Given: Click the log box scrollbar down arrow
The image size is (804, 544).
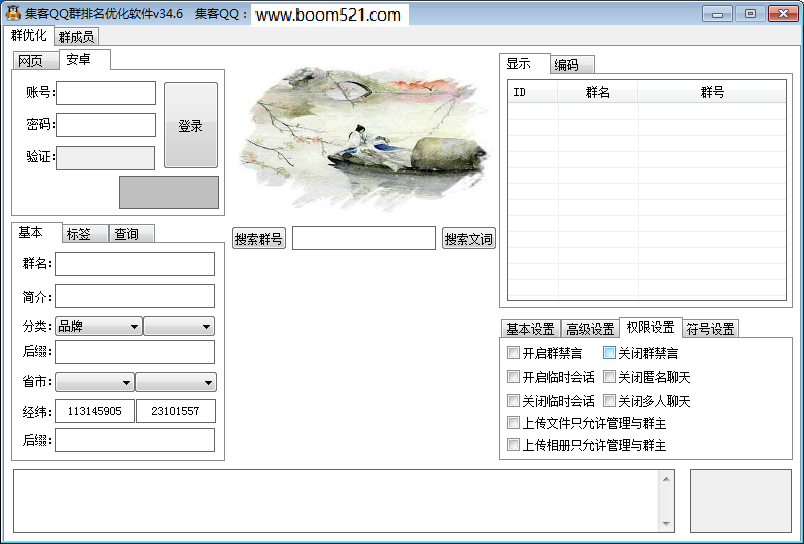Looking at the screenshot, I should click(666, 523).
